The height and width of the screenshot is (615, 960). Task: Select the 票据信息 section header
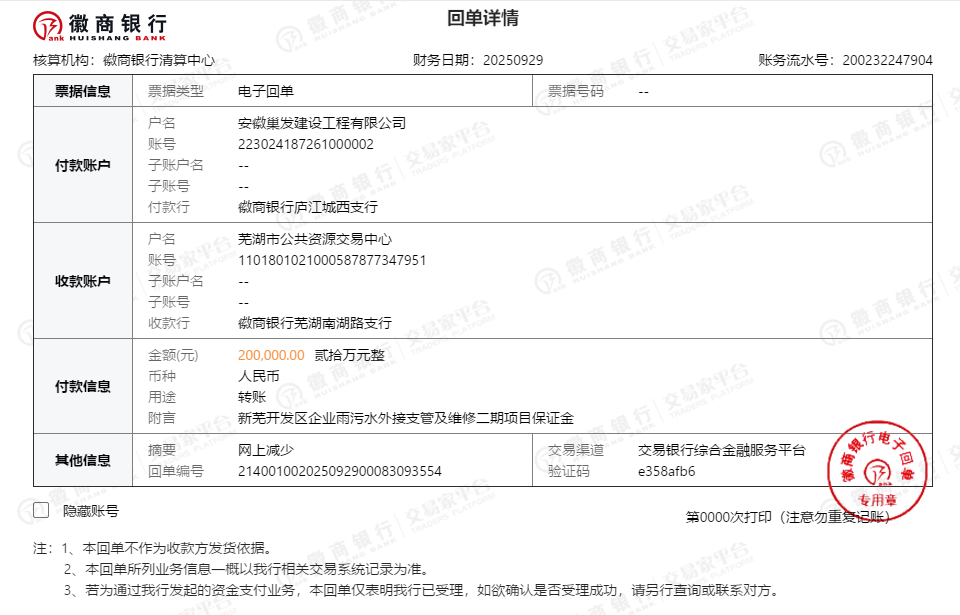[x=83, y=91]
